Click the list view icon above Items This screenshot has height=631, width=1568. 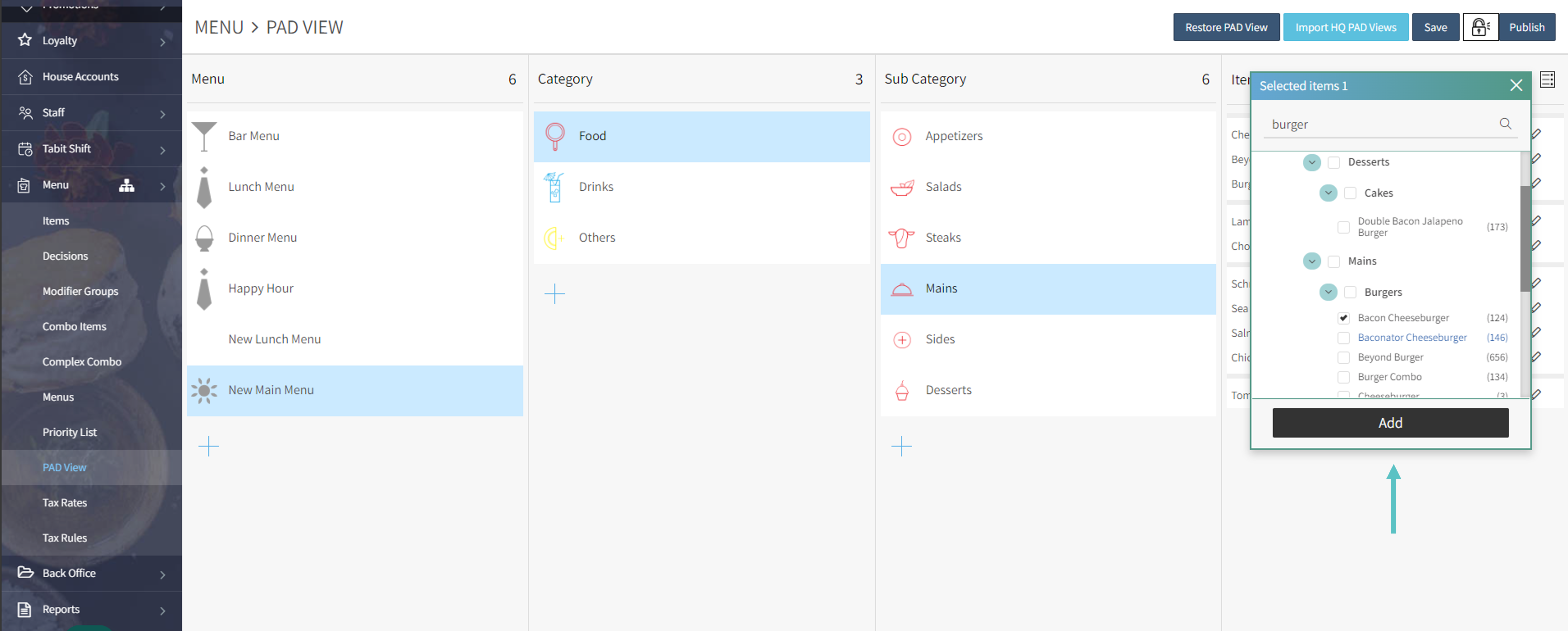(1547, 80)
